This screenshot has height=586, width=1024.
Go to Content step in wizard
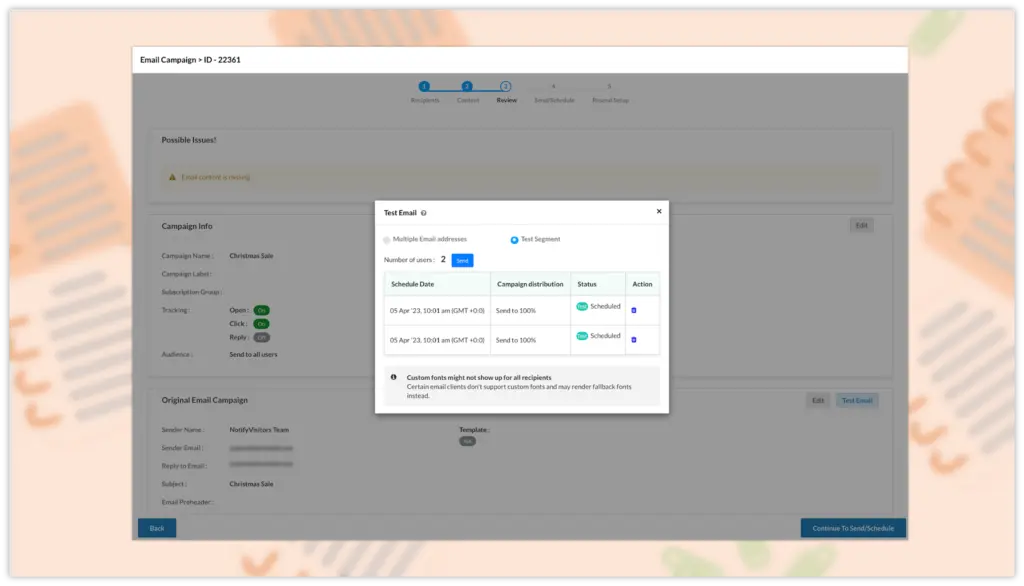click(x=467, y=87)
